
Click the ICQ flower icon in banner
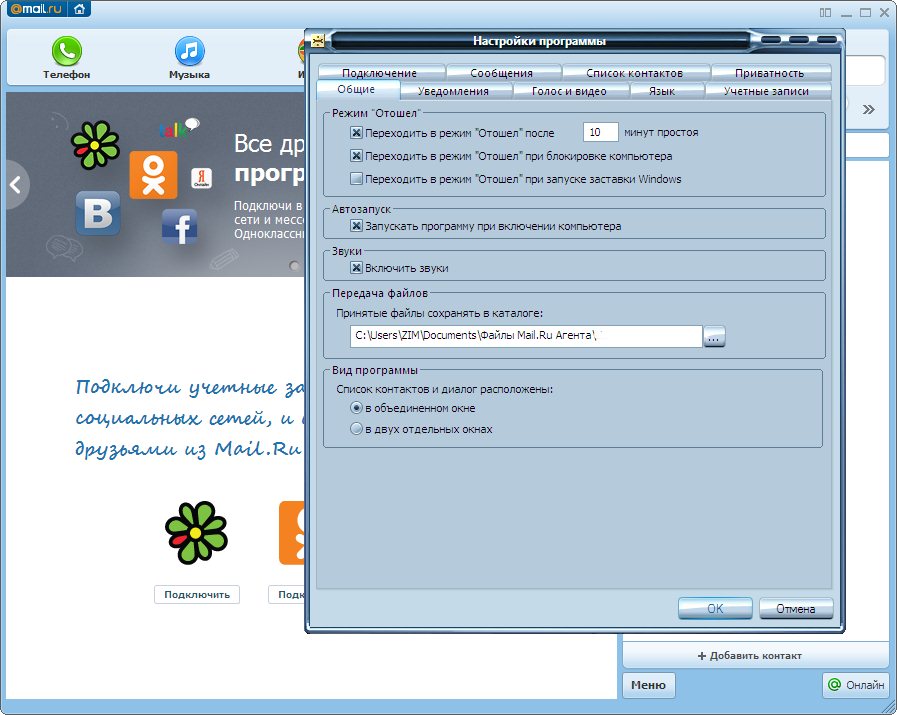tap(95, 142)
